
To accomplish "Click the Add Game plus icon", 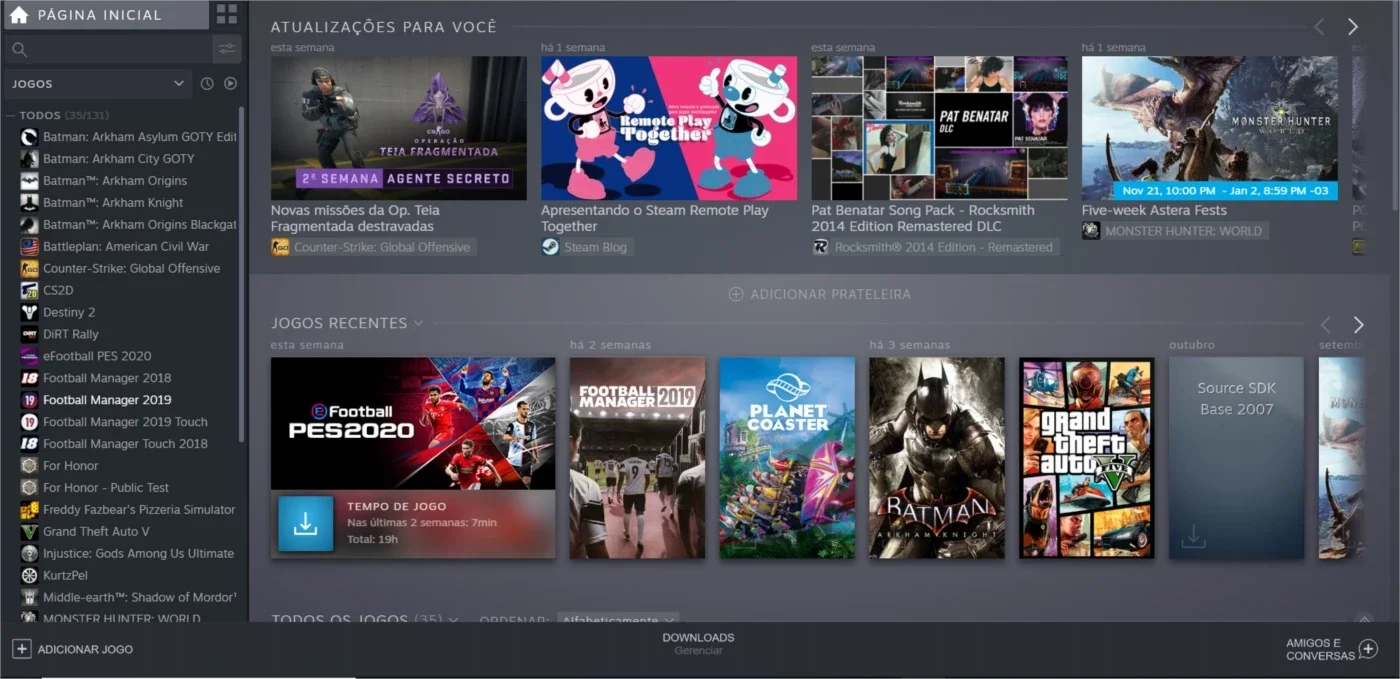I will [x=21, y=649].
